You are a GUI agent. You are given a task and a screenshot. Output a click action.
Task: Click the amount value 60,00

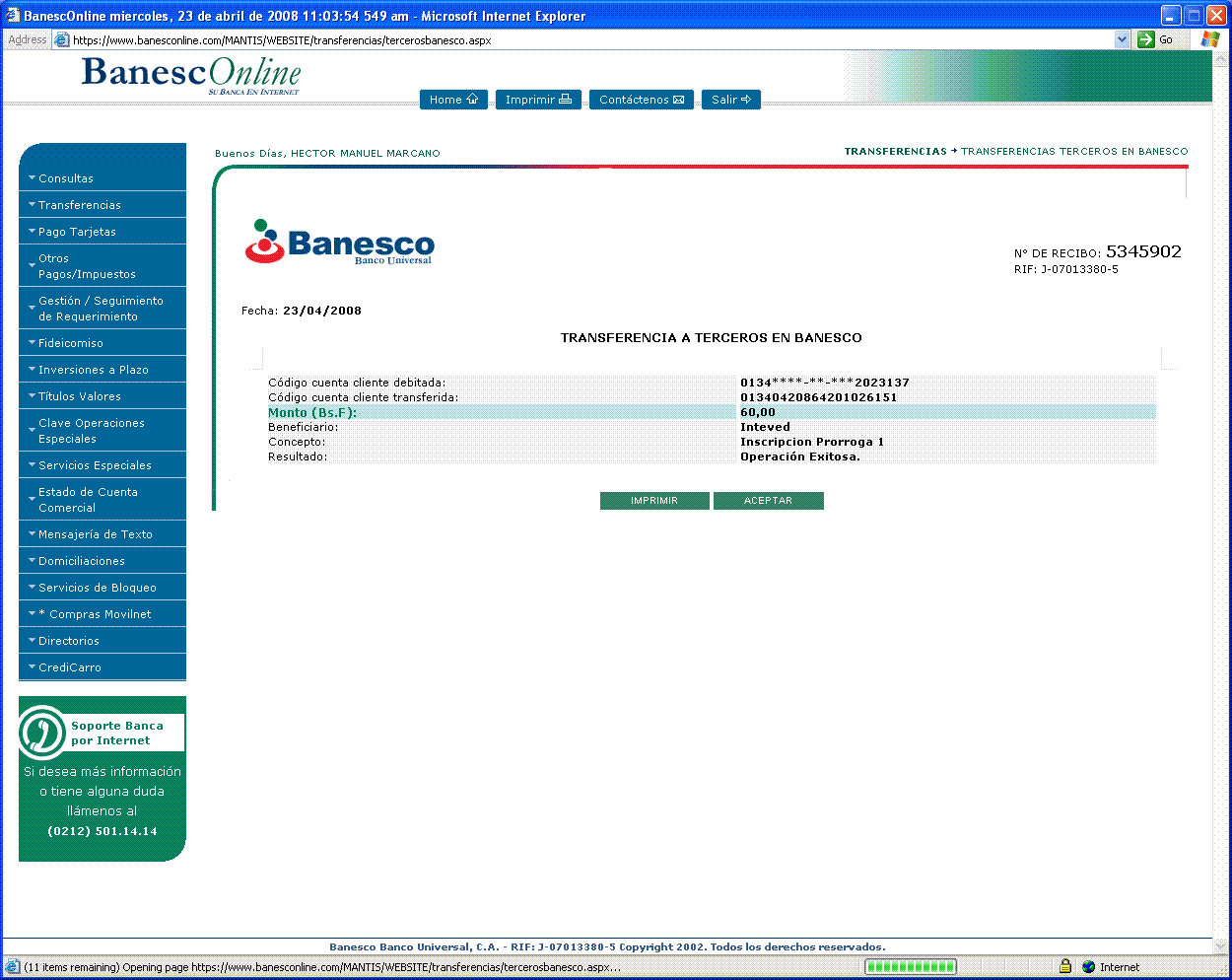tap(758, 412)
